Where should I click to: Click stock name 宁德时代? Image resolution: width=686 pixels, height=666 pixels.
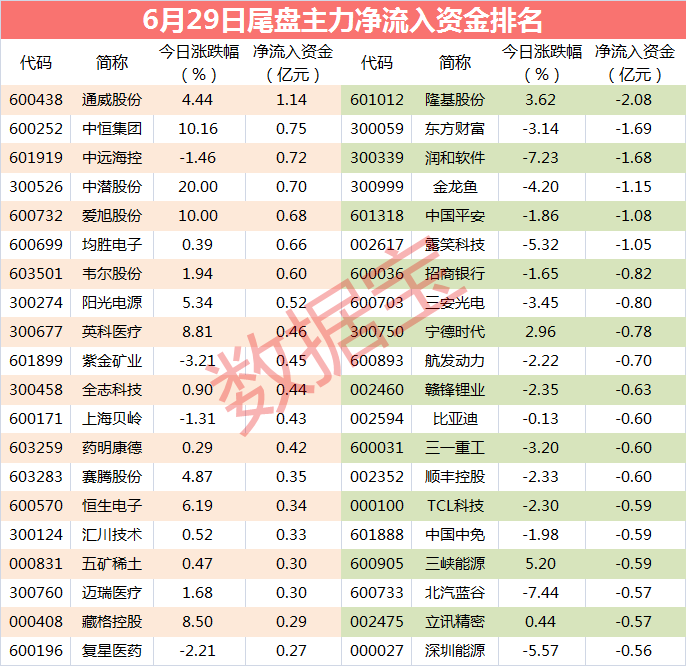point(455,332)
